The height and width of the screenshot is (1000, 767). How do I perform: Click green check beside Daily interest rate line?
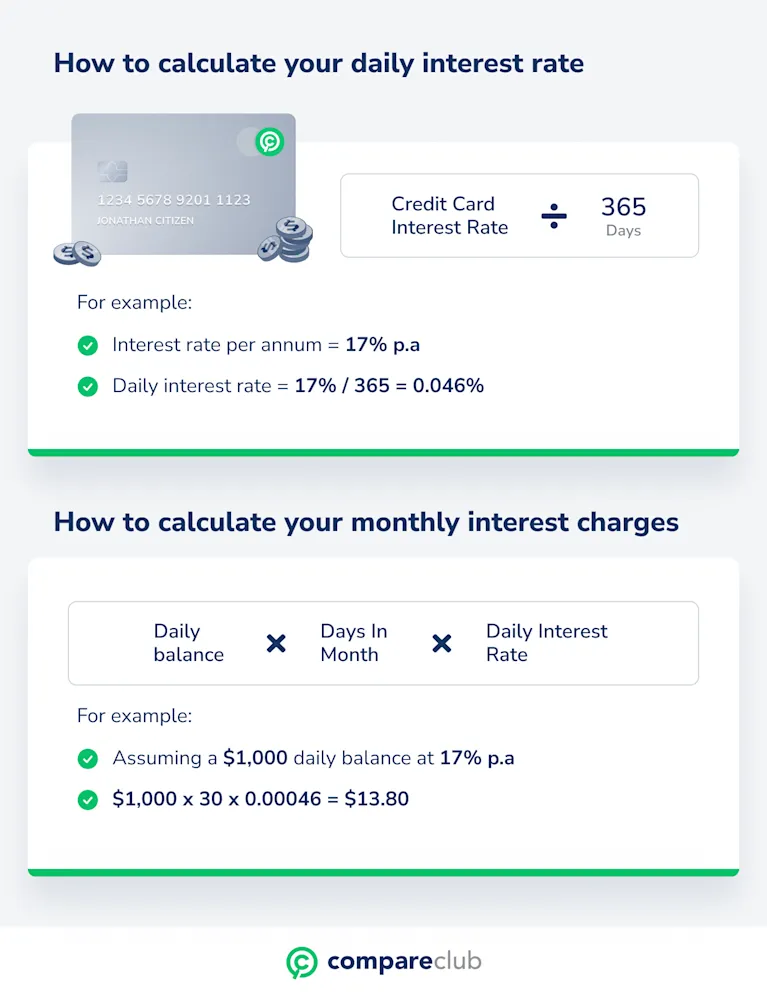tap(87, 386)
